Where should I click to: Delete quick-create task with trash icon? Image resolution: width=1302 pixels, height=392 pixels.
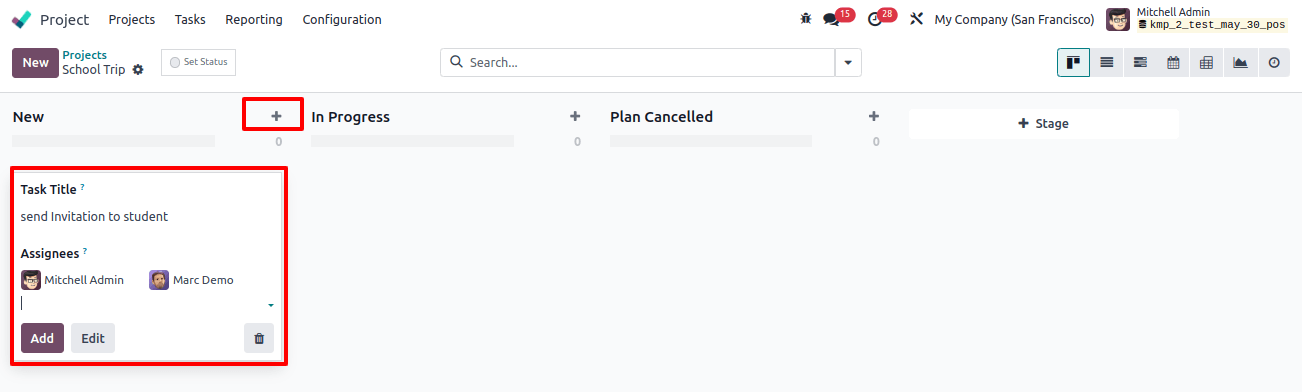tap(259, 338)
